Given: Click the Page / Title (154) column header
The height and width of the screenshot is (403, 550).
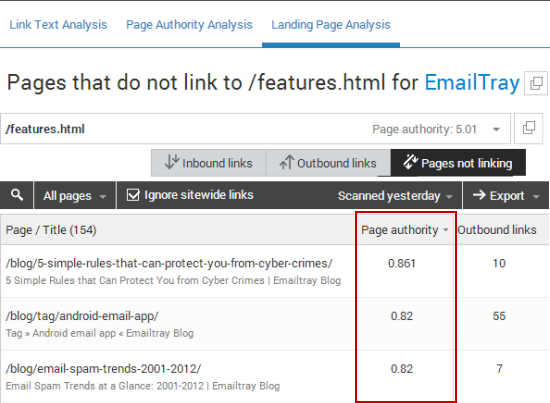Looking at the screenshot, I should click(x=51, y=230).
